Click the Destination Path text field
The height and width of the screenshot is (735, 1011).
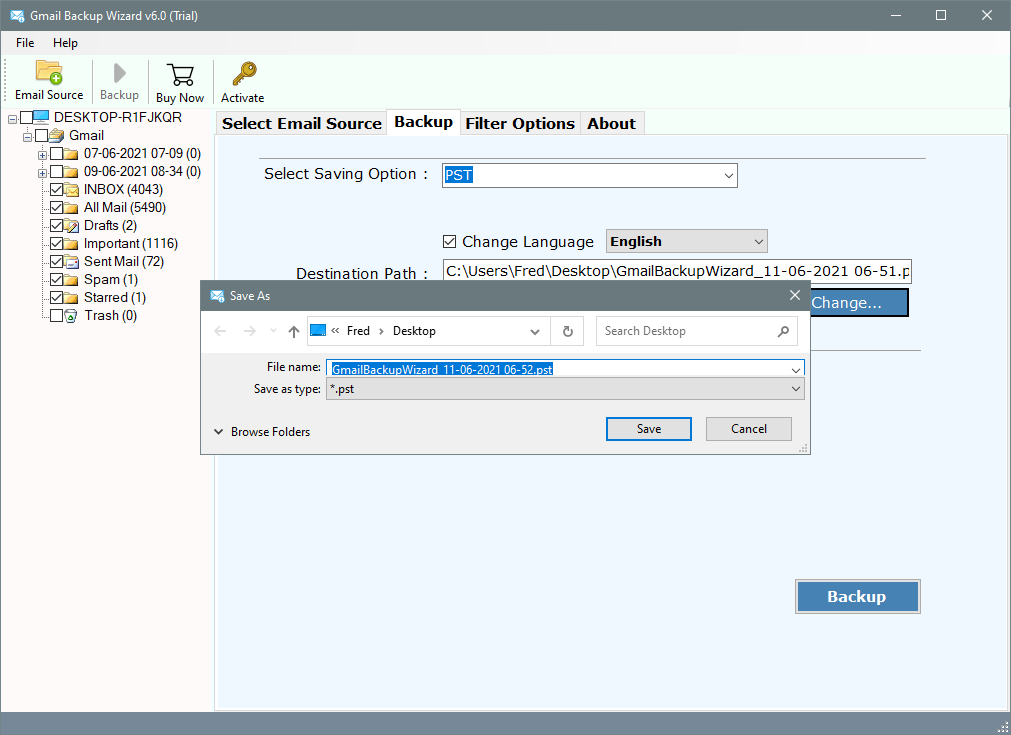click(677, 271)
